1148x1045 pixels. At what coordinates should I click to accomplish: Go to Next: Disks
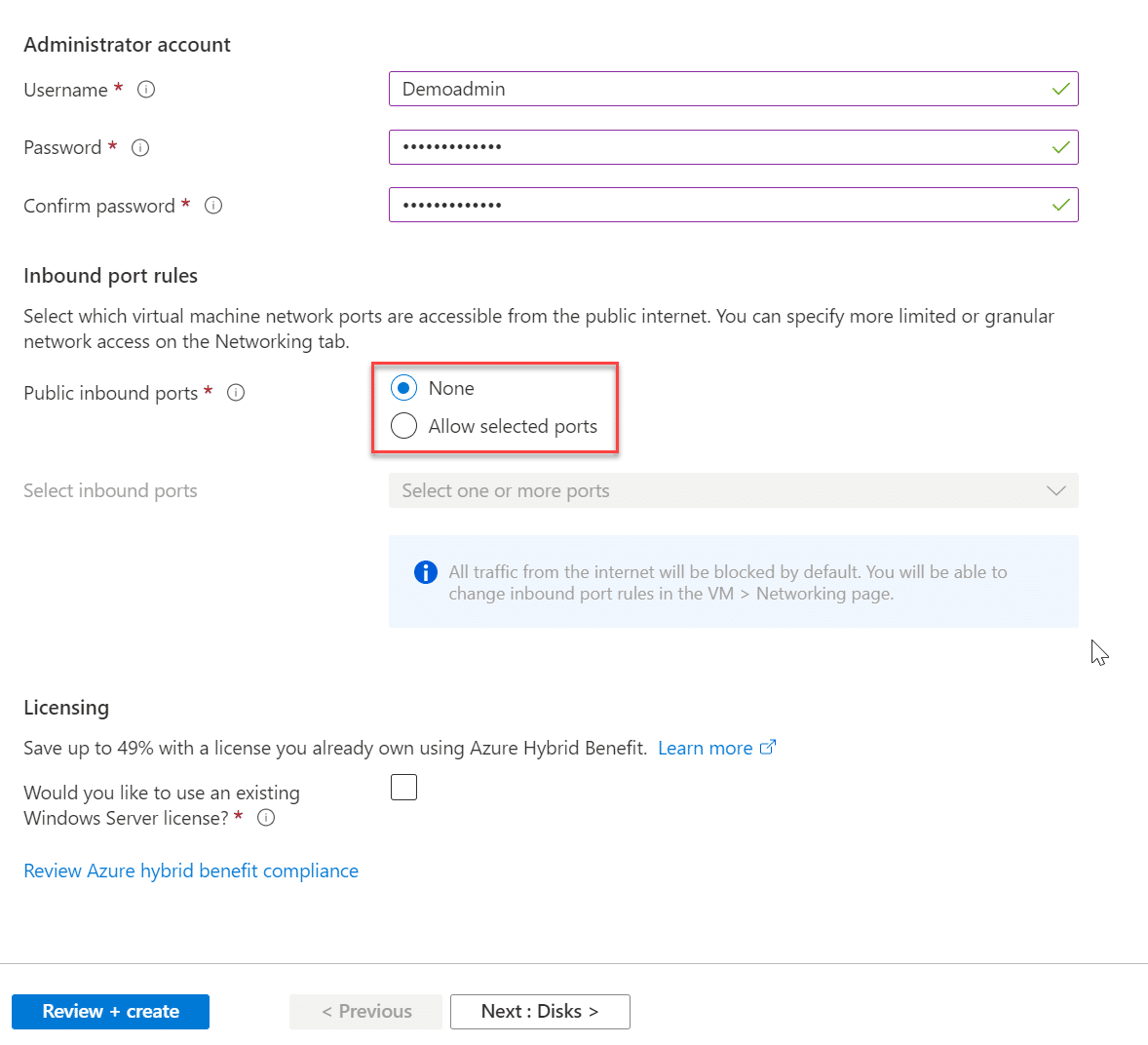coord(540,1011)
